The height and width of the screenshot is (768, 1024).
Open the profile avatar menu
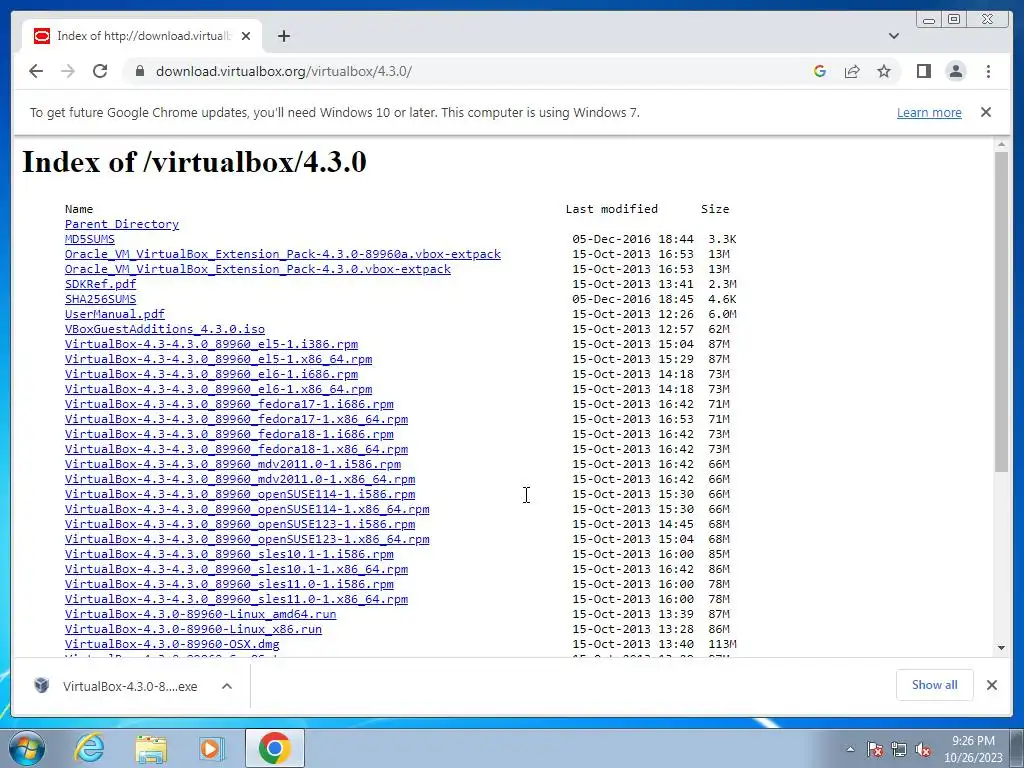[x=956, y=71]
